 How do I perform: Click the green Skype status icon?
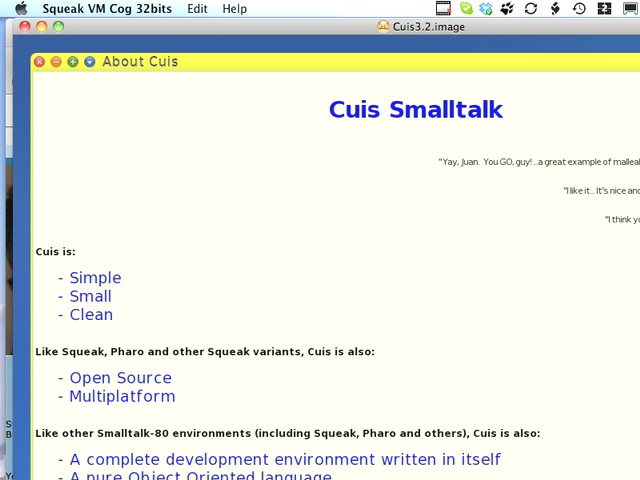[x=466, y=8]
